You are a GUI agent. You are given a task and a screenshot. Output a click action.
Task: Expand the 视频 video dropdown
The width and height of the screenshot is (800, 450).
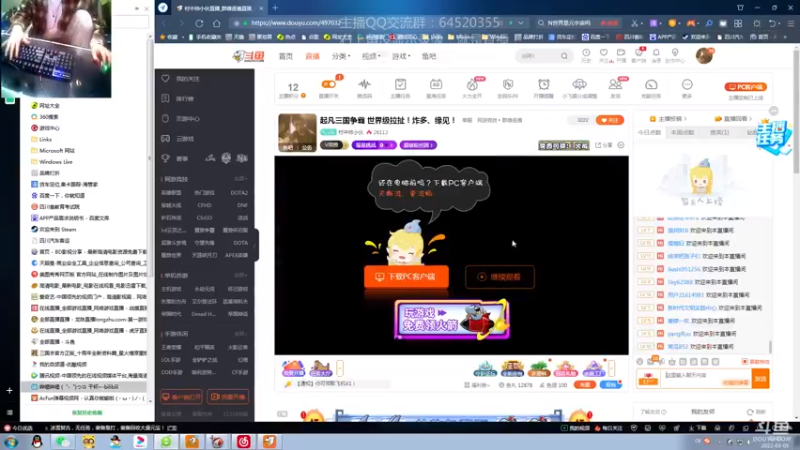point(371,56)
